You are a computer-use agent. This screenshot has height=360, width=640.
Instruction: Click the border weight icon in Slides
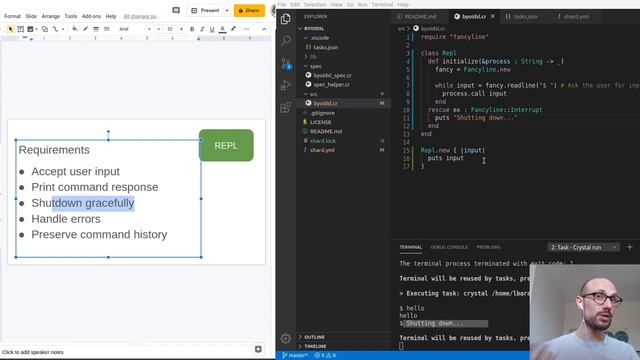[96, 29]
